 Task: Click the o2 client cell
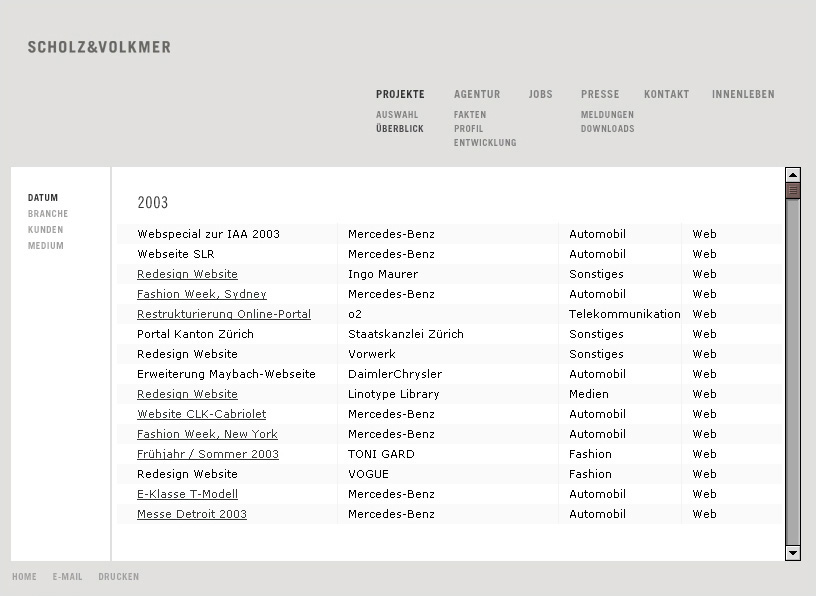click(x=355, y=314)
